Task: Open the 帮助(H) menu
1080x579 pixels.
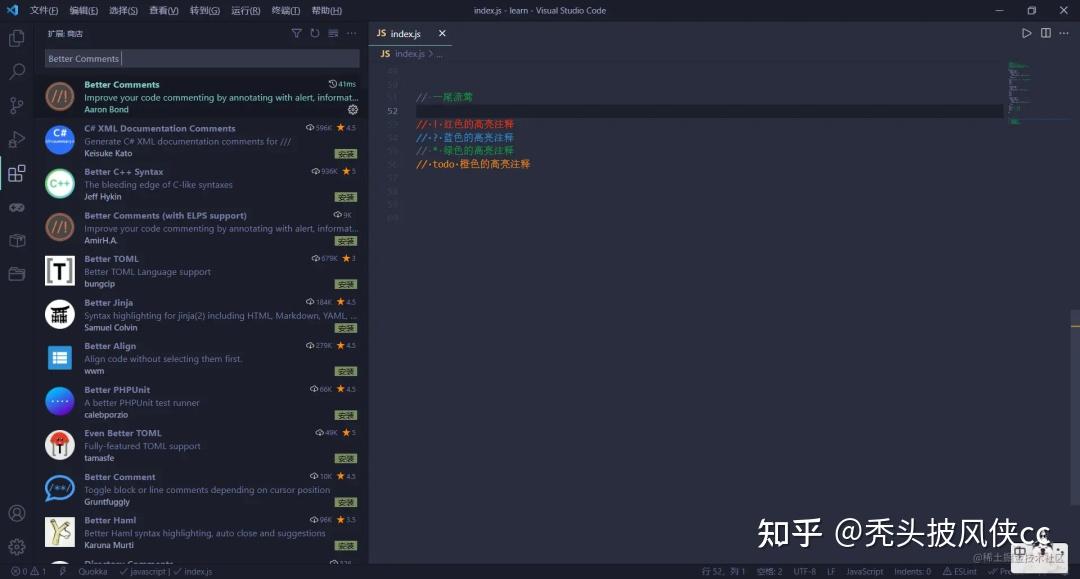Action: [x=326, y=10]
